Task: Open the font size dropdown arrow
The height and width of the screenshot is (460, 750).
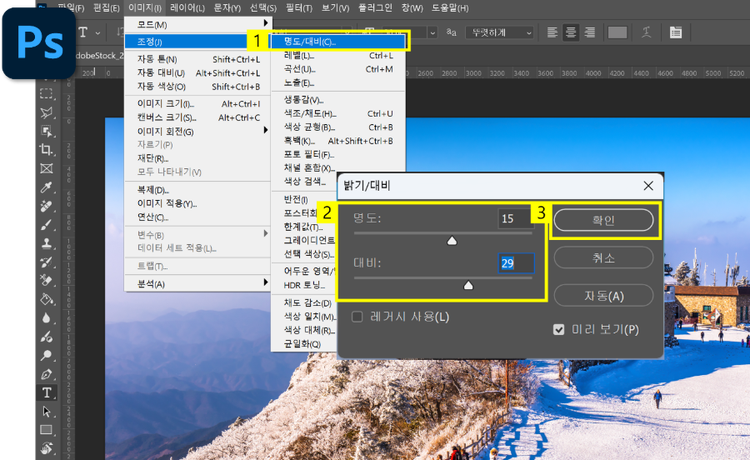Action: tap(432, 33)
